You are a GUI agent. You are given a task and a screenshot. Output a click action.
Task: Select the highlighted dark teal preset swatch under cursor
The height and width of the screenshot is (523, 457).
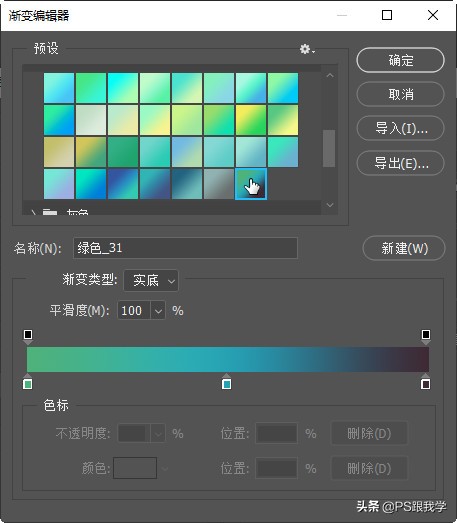coord(251,184)
